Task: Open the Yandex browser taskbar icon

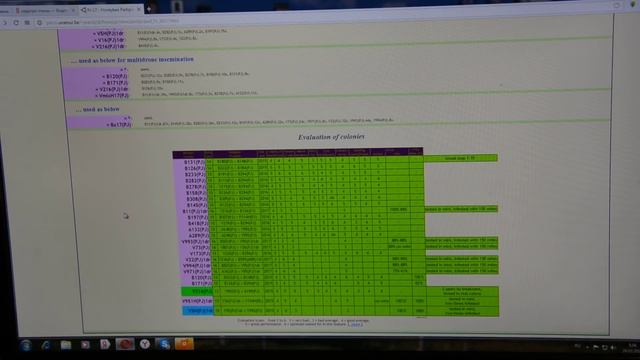Action: tap(144, 344)
